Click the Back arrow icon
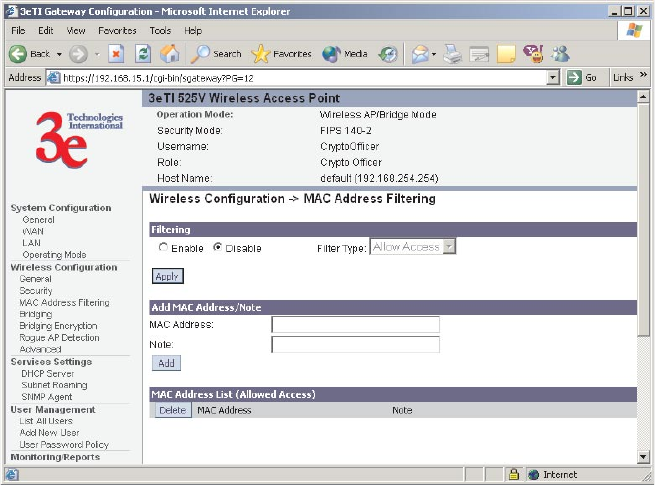The image size is (655, 485). coord(18,54)
